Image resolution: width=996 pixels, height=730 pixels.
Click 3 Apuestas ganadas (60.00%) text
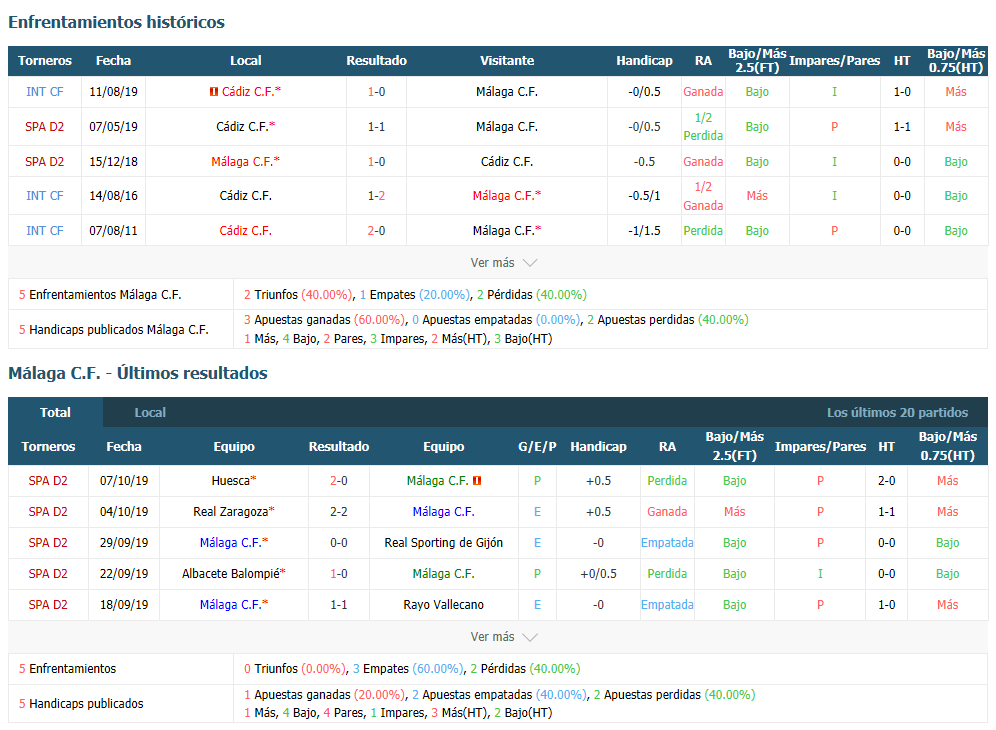click(x=324, y=320)
